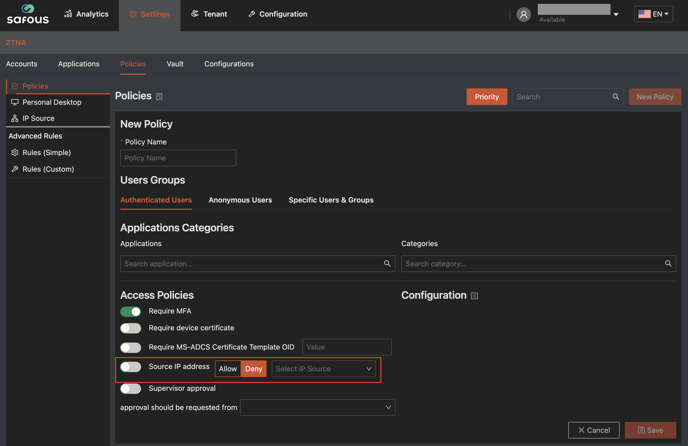Image resolution: width=688 pixels, height=446 pixels.
Task: Click the Policy Name input field
Action: [x=178, y=158]
